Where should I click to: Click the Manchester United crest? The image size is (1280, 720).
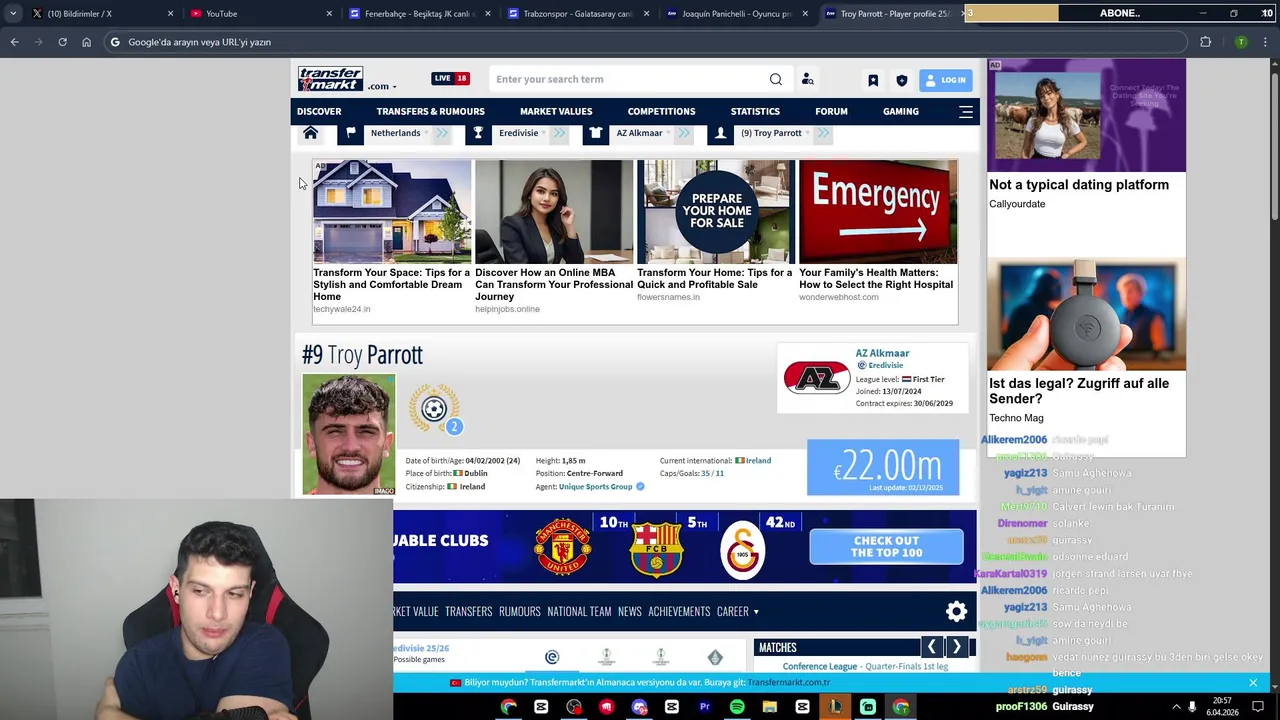coord(562,547)
